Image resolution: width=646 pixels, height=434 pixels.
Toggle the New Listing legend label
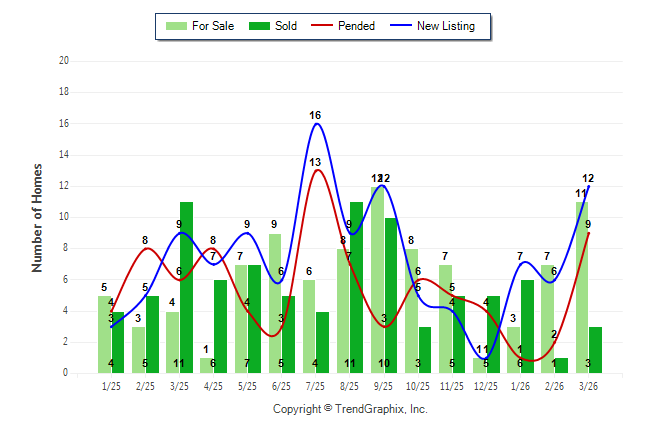tap(446, 26)
